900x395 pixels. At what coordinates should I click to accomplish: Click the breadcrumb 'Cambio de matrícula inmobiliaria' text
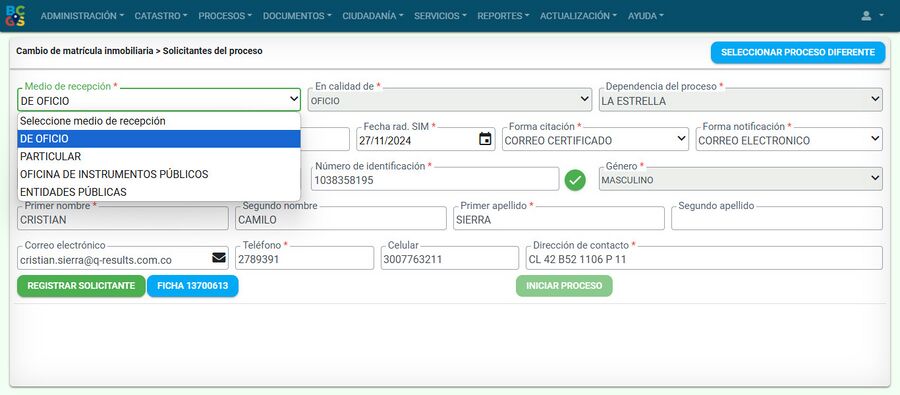coord(84,51)
